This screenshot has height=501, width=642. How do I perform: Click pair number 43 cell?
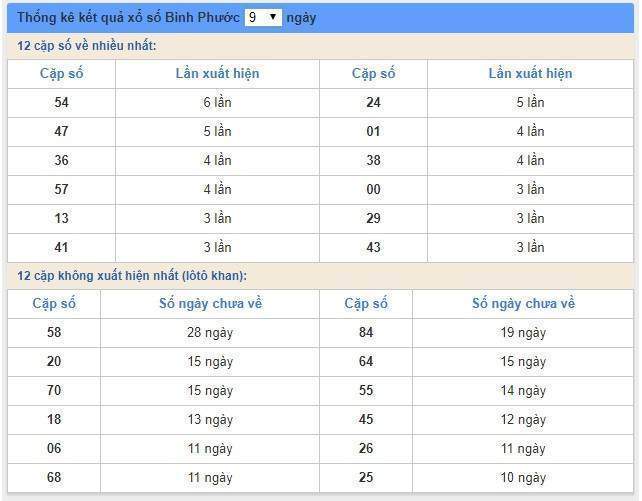(373, 248)
